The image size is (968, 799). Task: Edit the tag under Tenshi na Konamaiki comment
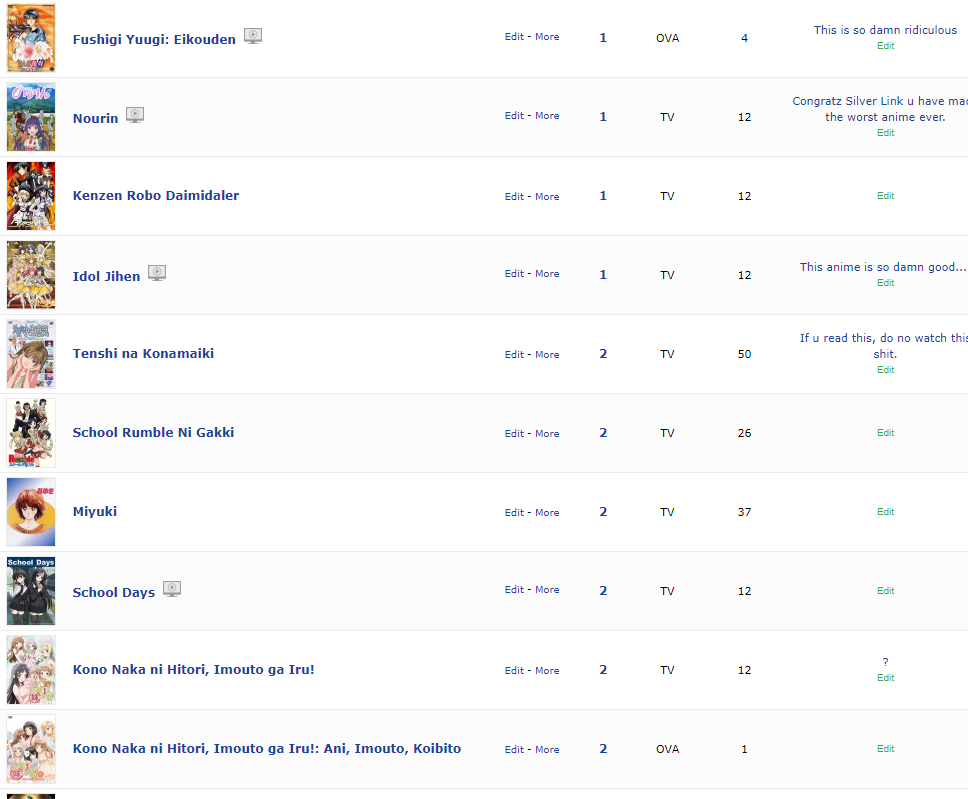pyautogui.click(x=885, y=370)
